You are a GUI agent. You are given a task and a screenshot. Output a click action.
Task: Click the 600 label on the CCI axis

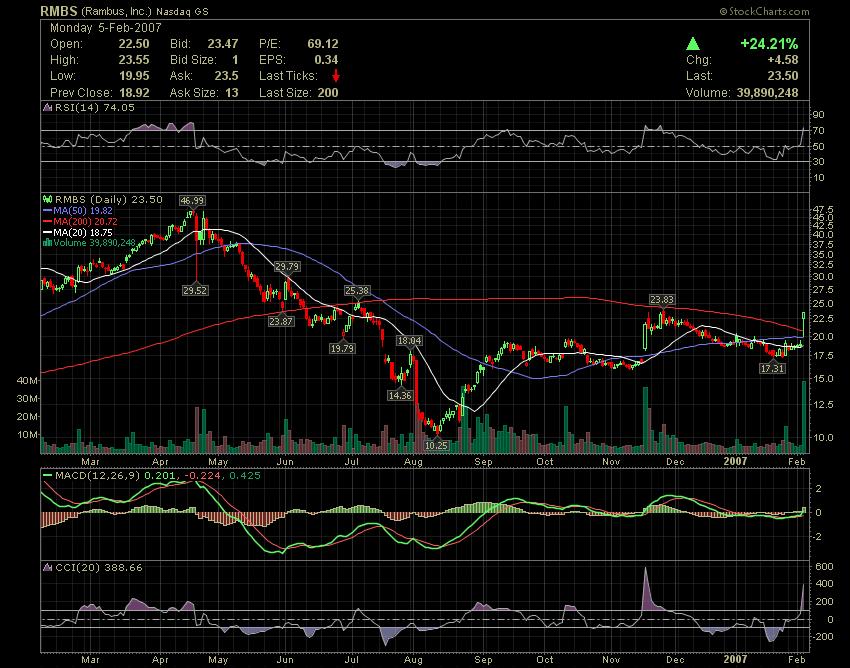click(823, 567)
